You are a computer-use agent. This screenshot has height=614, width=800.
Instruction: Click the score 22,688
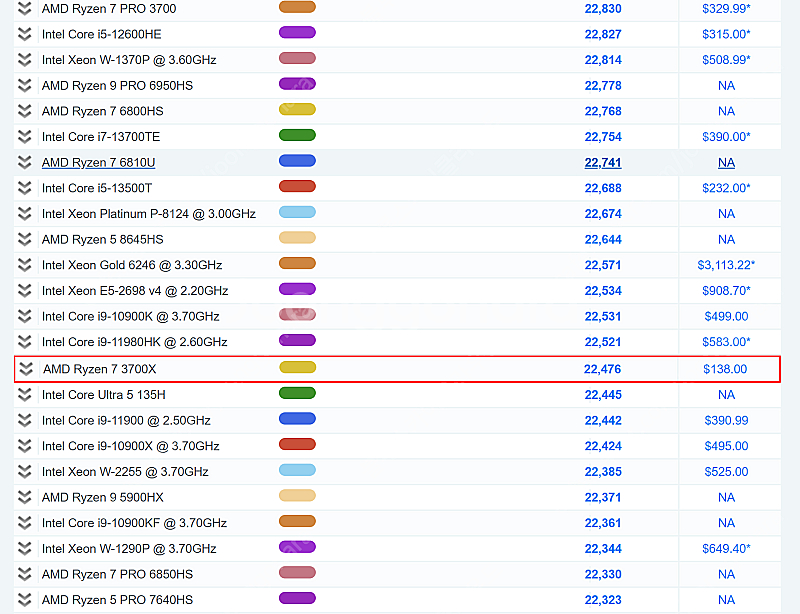(603, 188)
